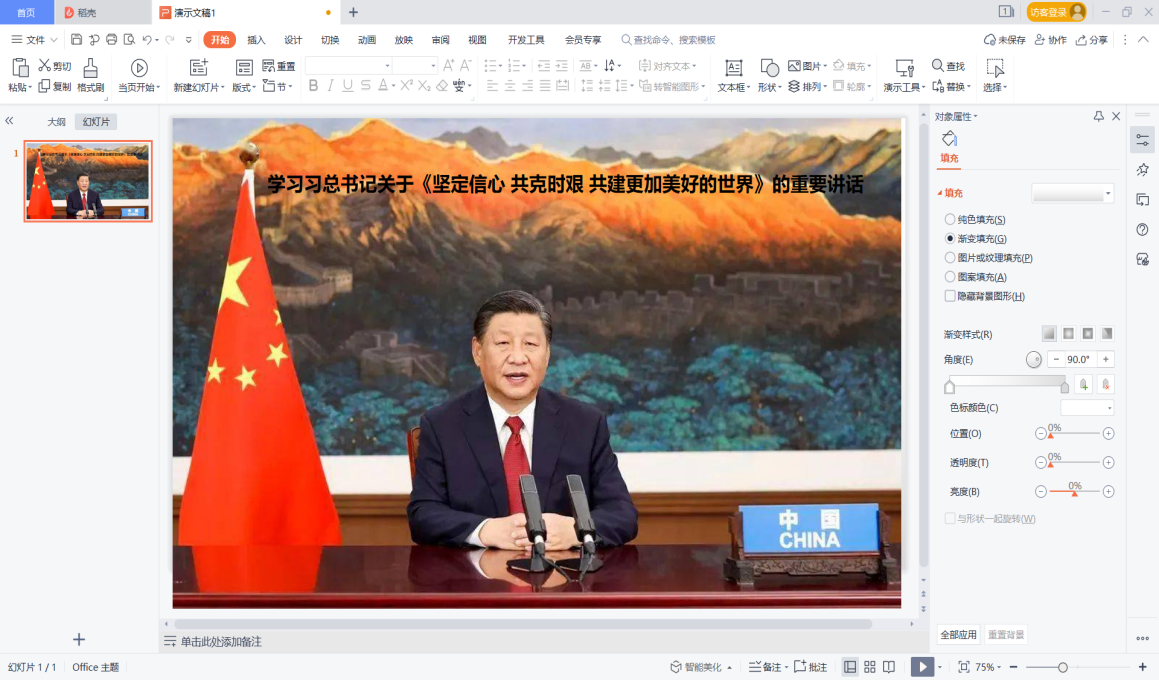Open the 75% zoom level dropdown

(988, 667)
